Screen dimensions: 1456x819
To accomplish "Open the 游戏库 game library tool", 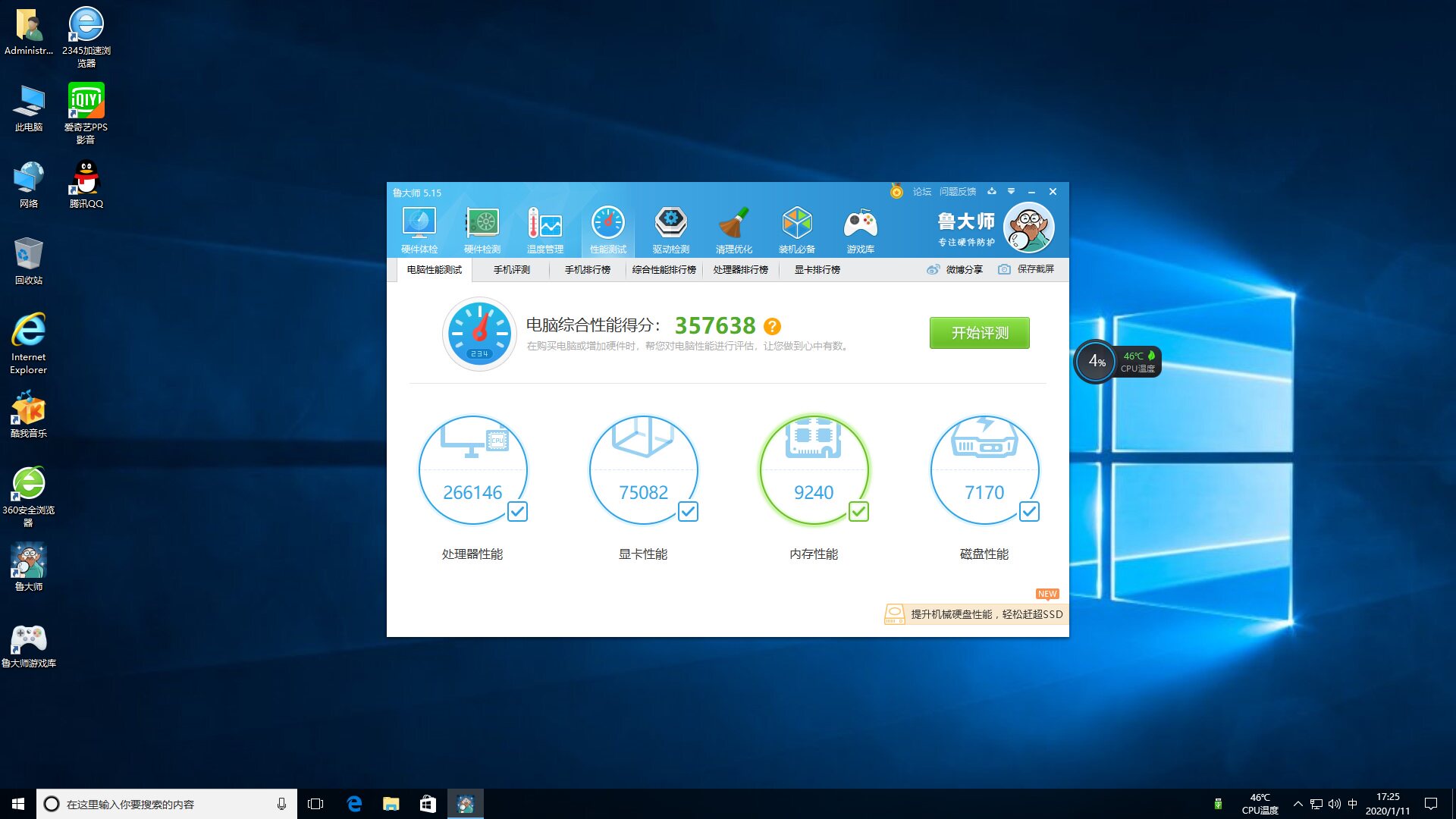I will point(861,231).
